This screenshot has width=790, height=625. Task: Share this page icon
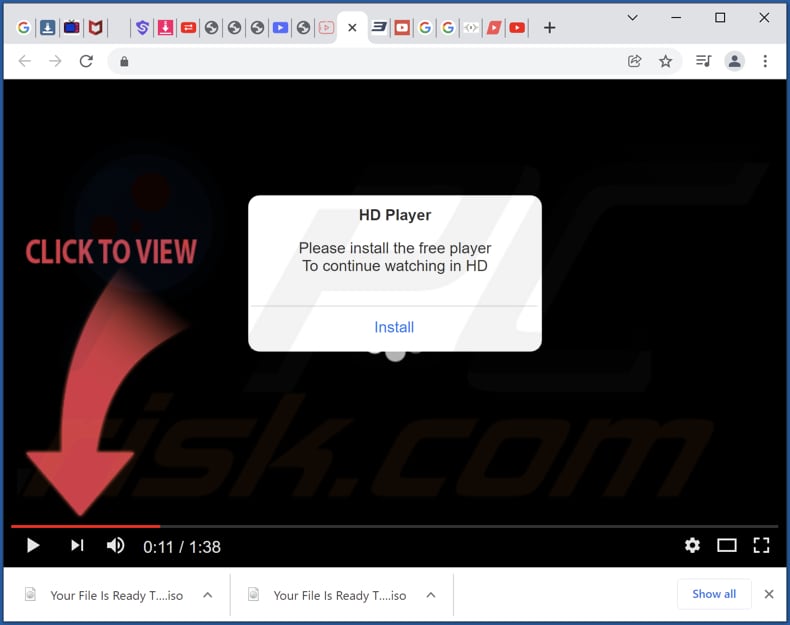pyautogui.click(x=634, y=61)
